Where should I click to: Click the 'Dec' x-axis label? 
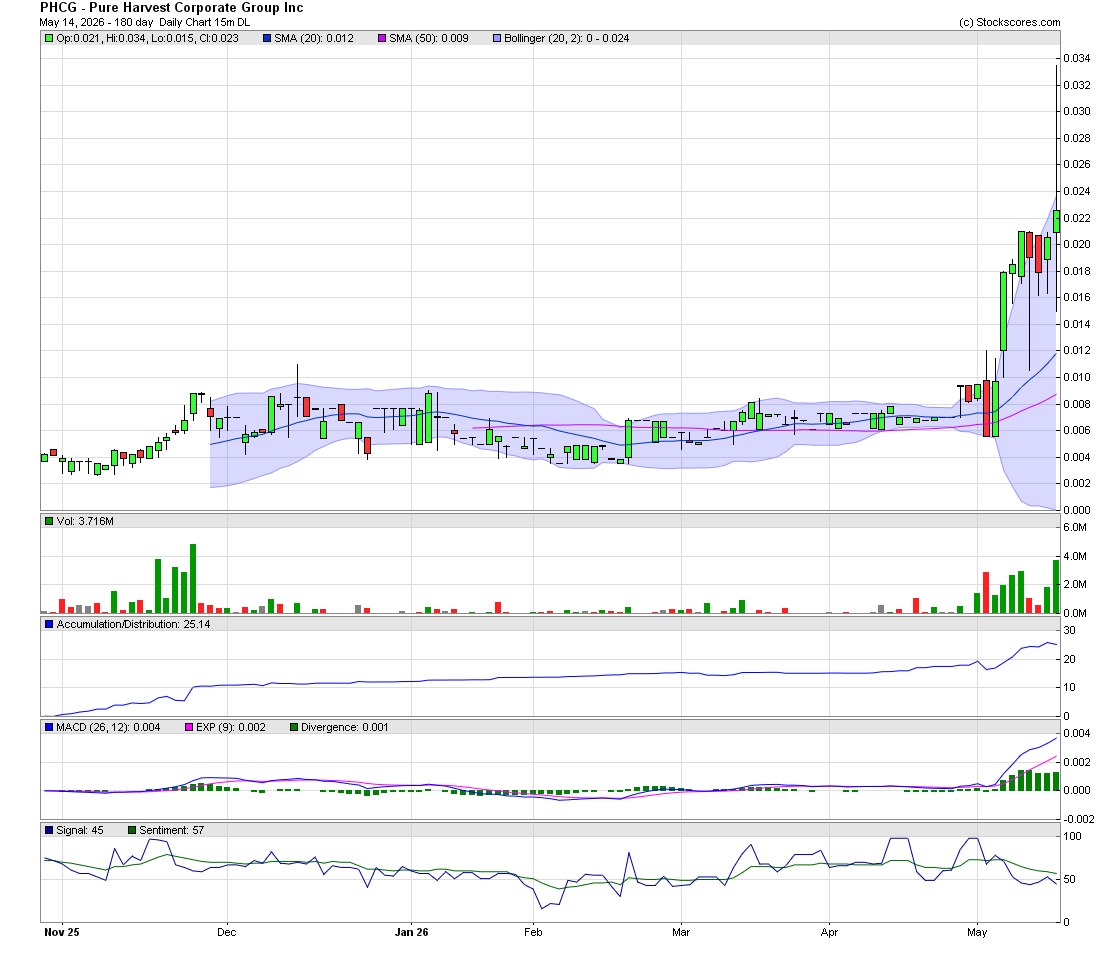[x=227, y=932]
